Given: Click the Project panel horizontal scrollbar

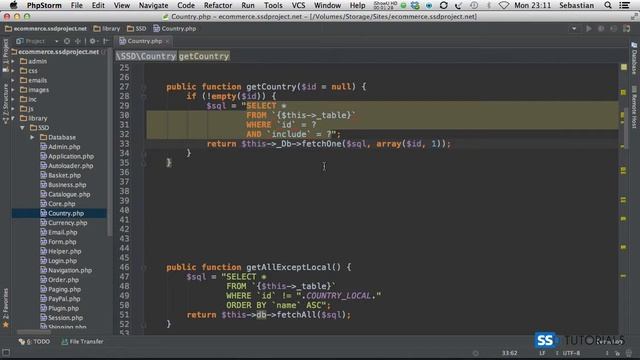Looking at the screenshot, I should (x=34, y=331).
